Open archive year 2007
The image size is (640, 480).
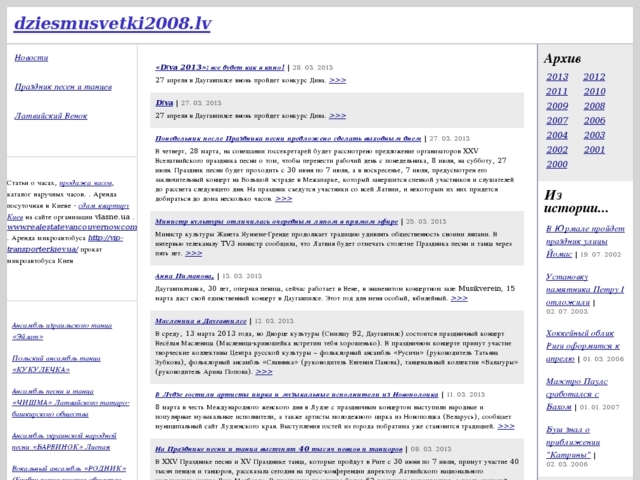pos(557,120)
